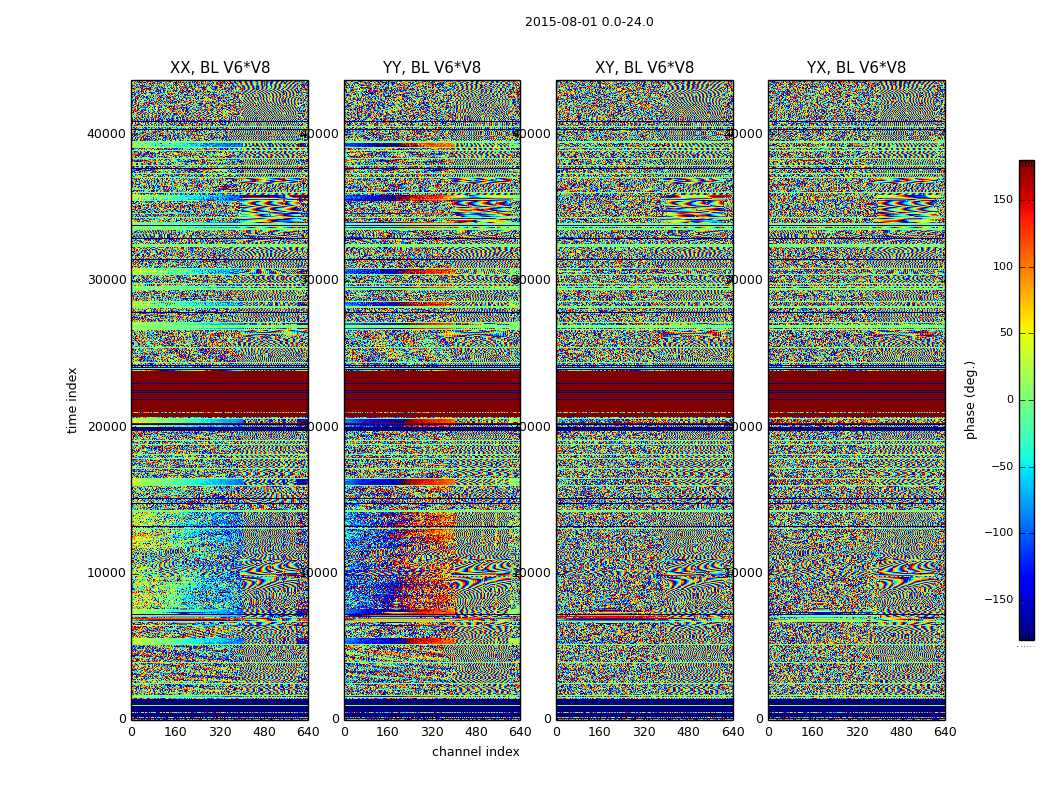Click the XX plot x-tick 320
Image resolution: width=1050 pixels, height=800 pixels.
click(220, 732)
